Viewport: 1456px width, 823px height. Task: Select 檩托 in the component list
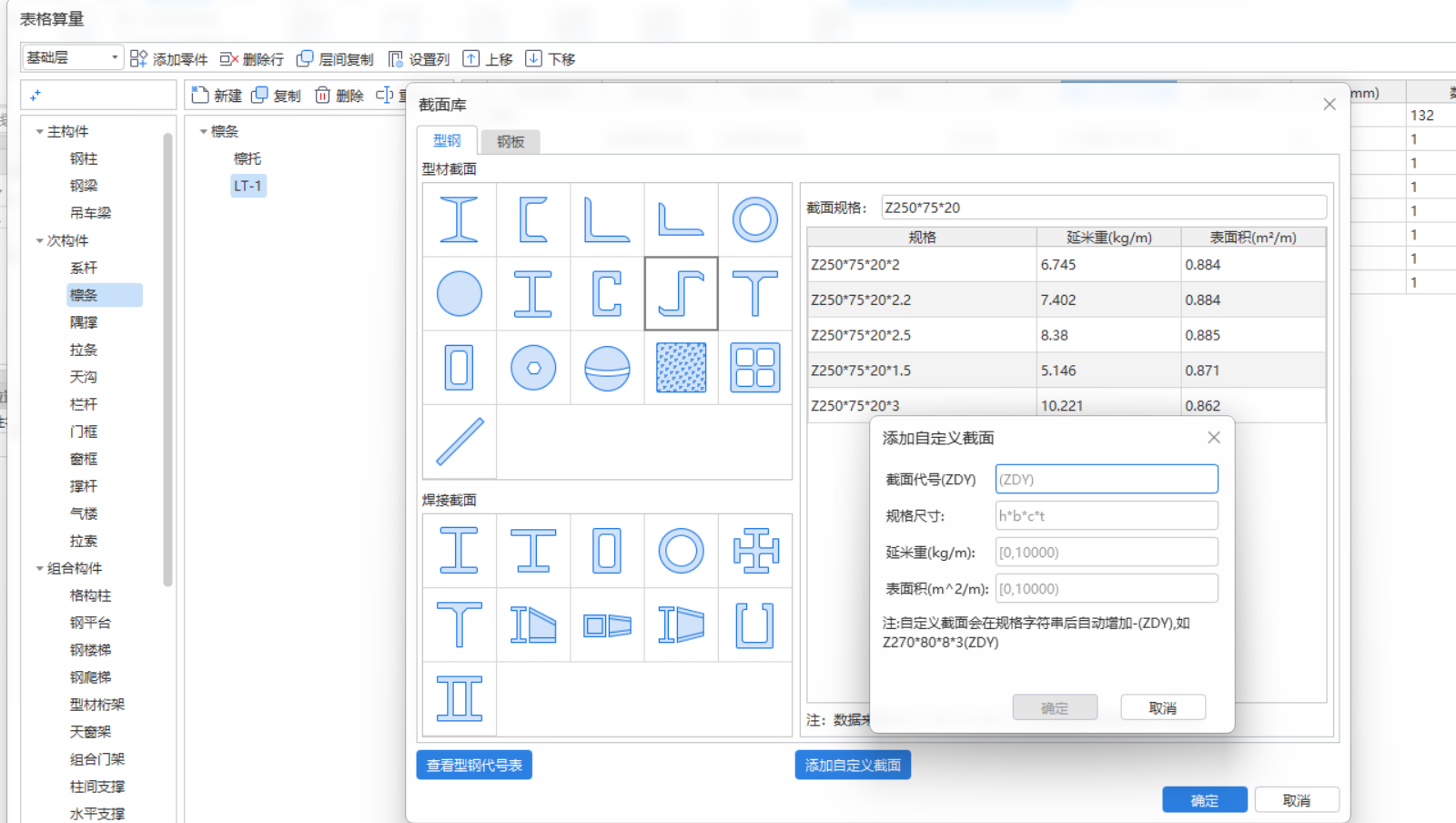point(248,159)
